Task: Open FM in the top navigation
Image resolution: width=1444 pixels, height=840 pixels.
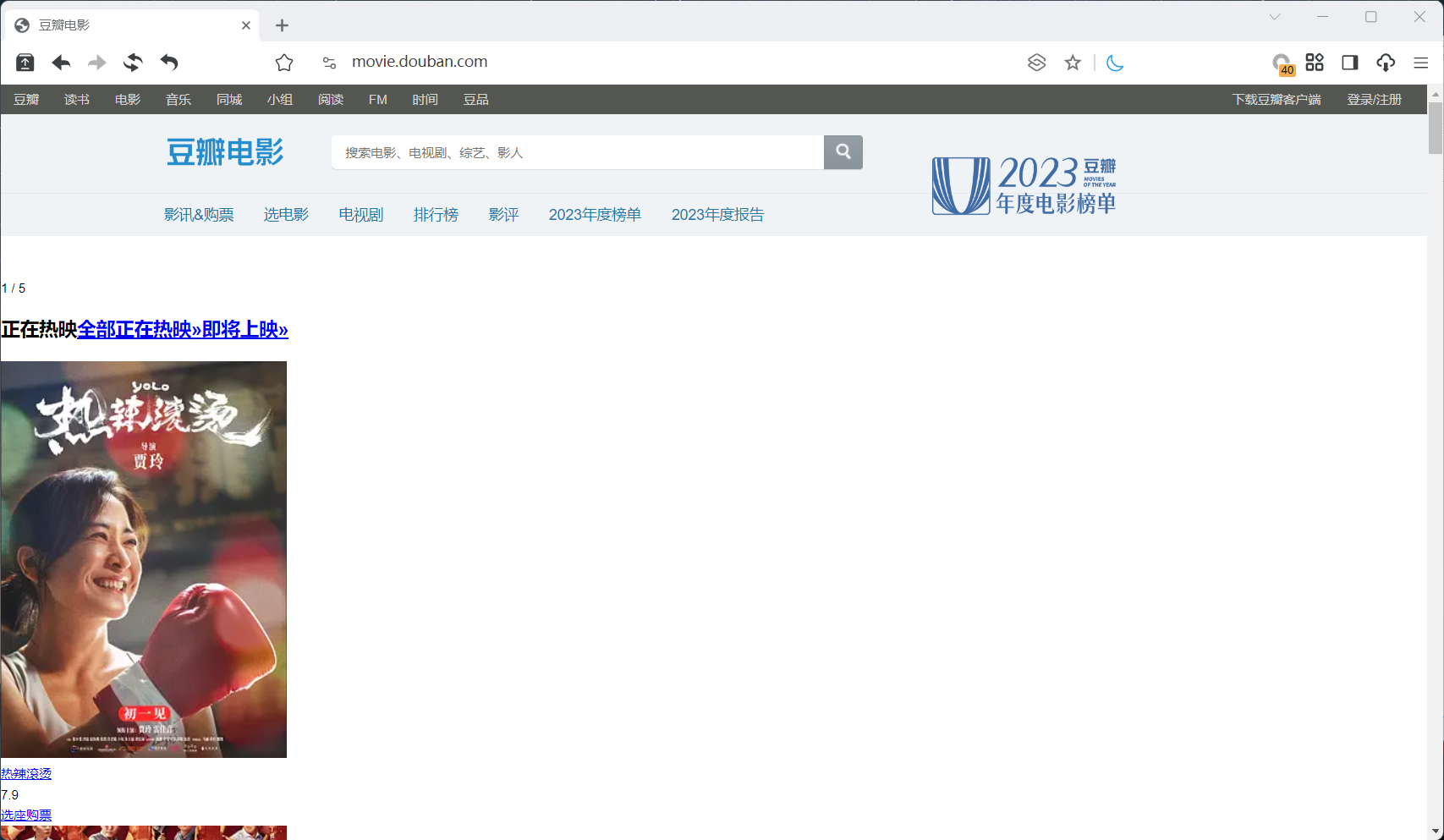Action: (378, 100)
